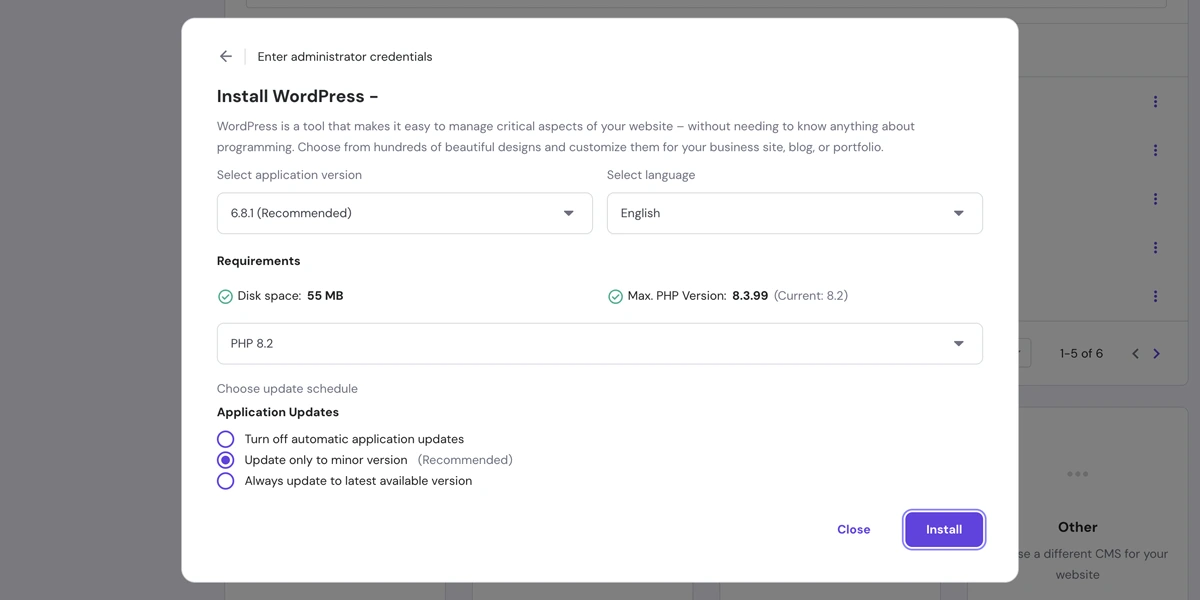
Task: Go to next page in background pagination
Action: click(1157, 354)
